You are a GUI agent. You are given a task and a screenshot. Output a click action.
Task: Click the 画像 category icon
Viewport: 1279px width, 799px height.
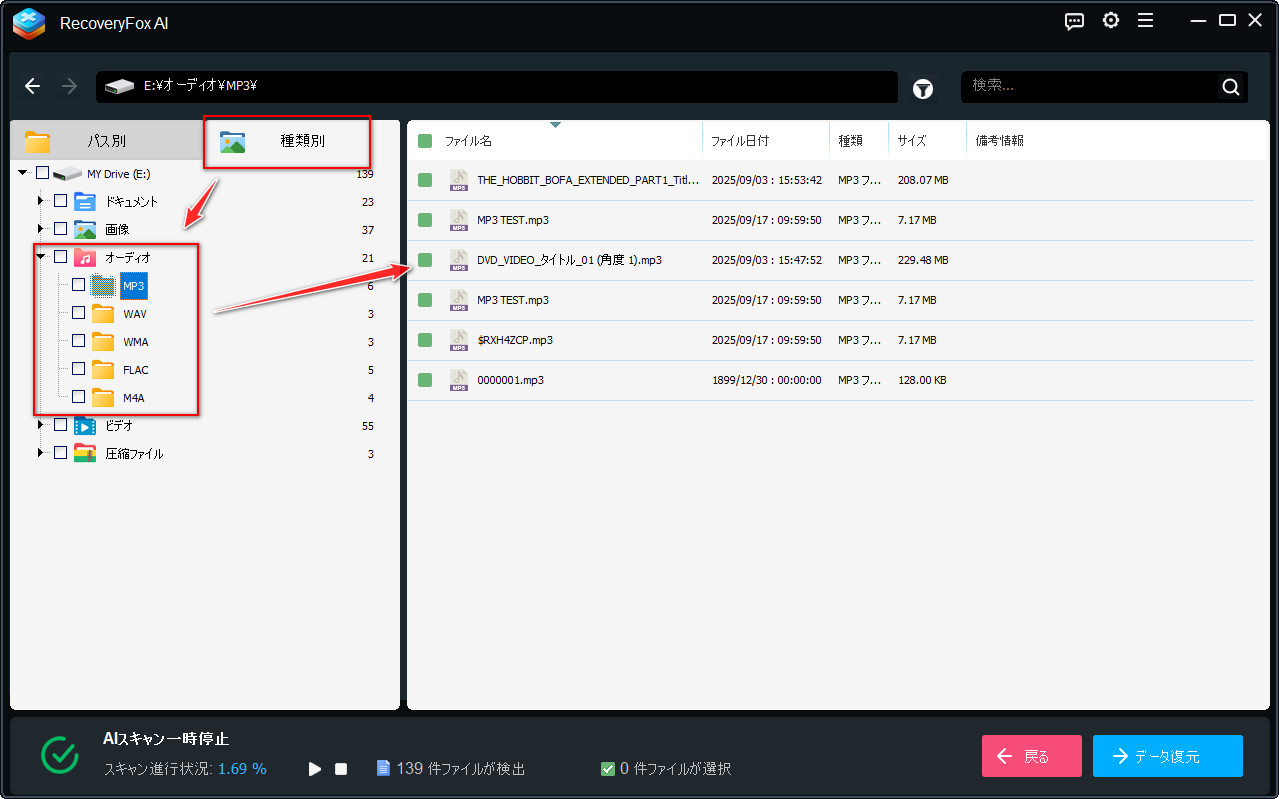click(85, 229)
